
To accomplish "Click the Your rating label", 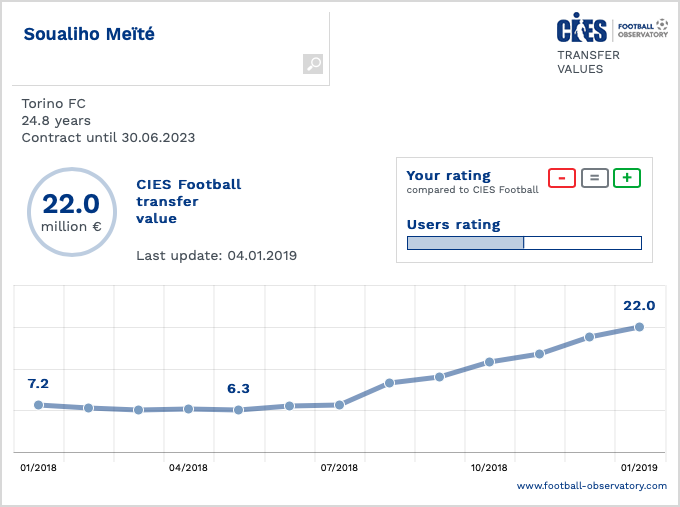I will 448,176.
